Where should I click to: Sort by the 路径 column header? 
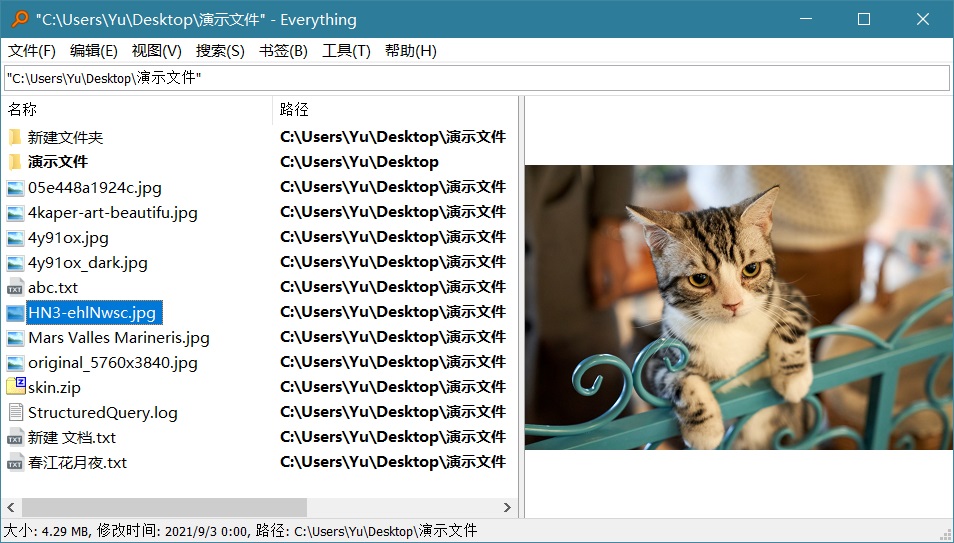[394, 110]
